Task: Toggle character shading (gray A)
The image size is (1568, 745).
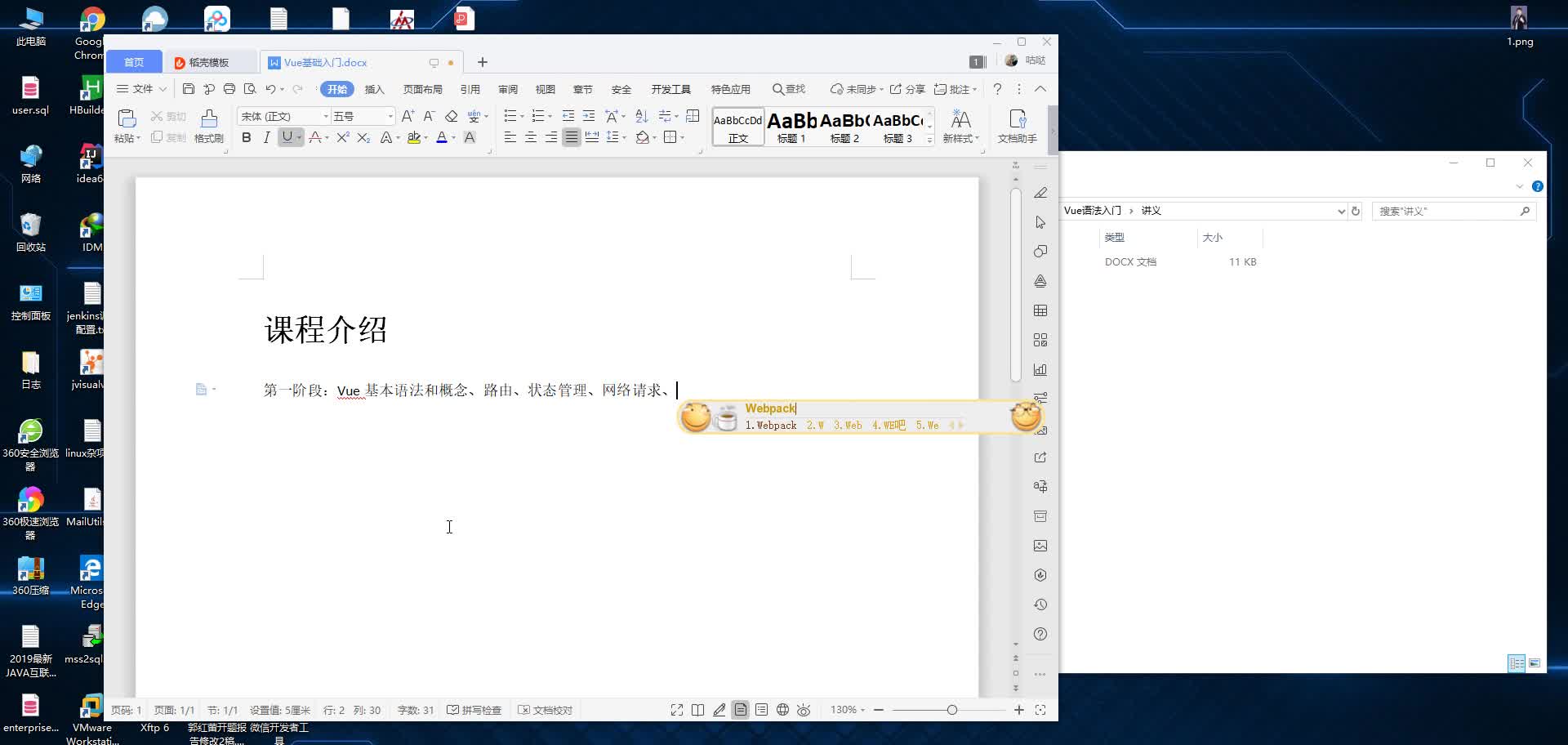Action: coord(470,137)
